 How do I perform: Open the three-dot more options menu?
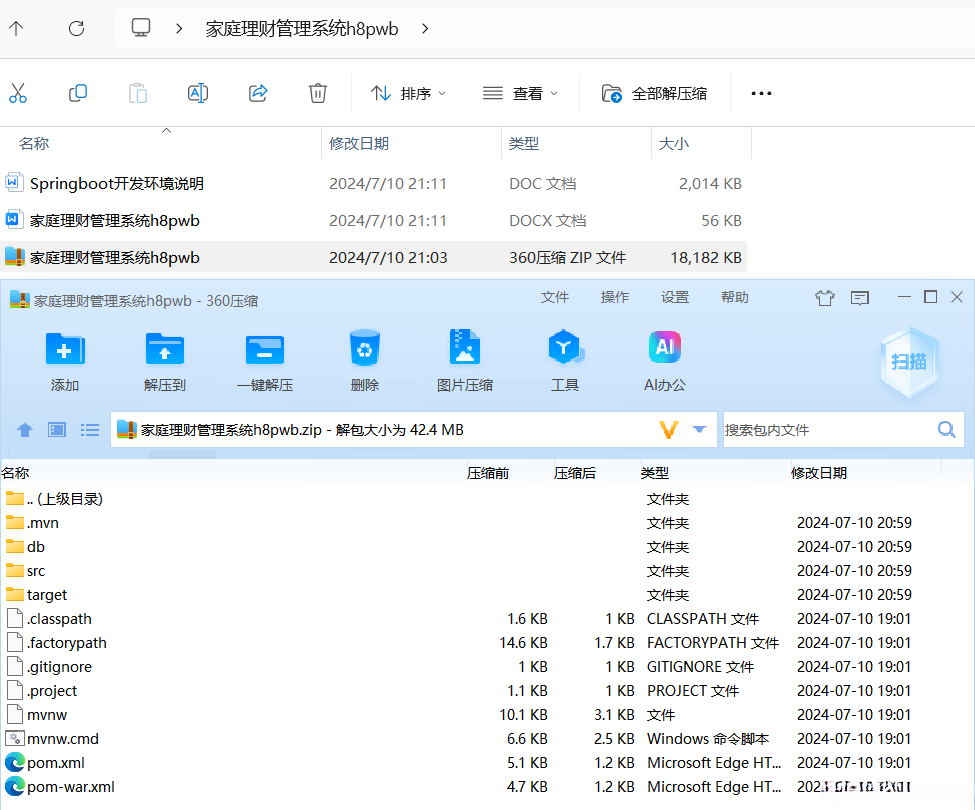click(761, 93)
